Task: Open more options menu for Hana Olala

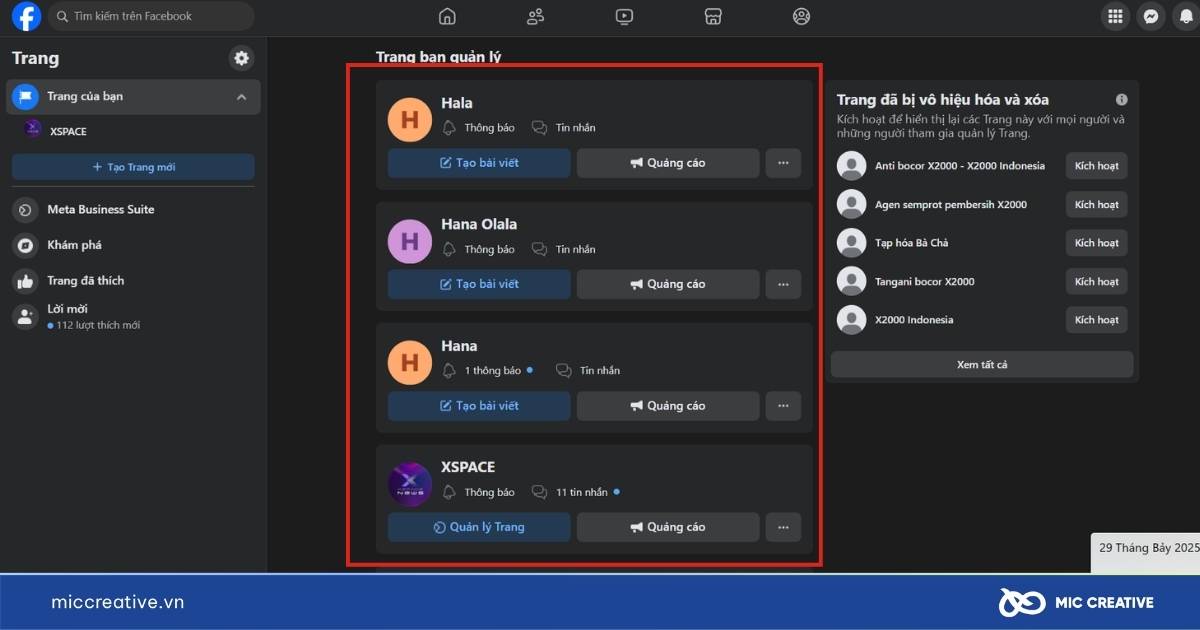Action: (x=783, y=284)
